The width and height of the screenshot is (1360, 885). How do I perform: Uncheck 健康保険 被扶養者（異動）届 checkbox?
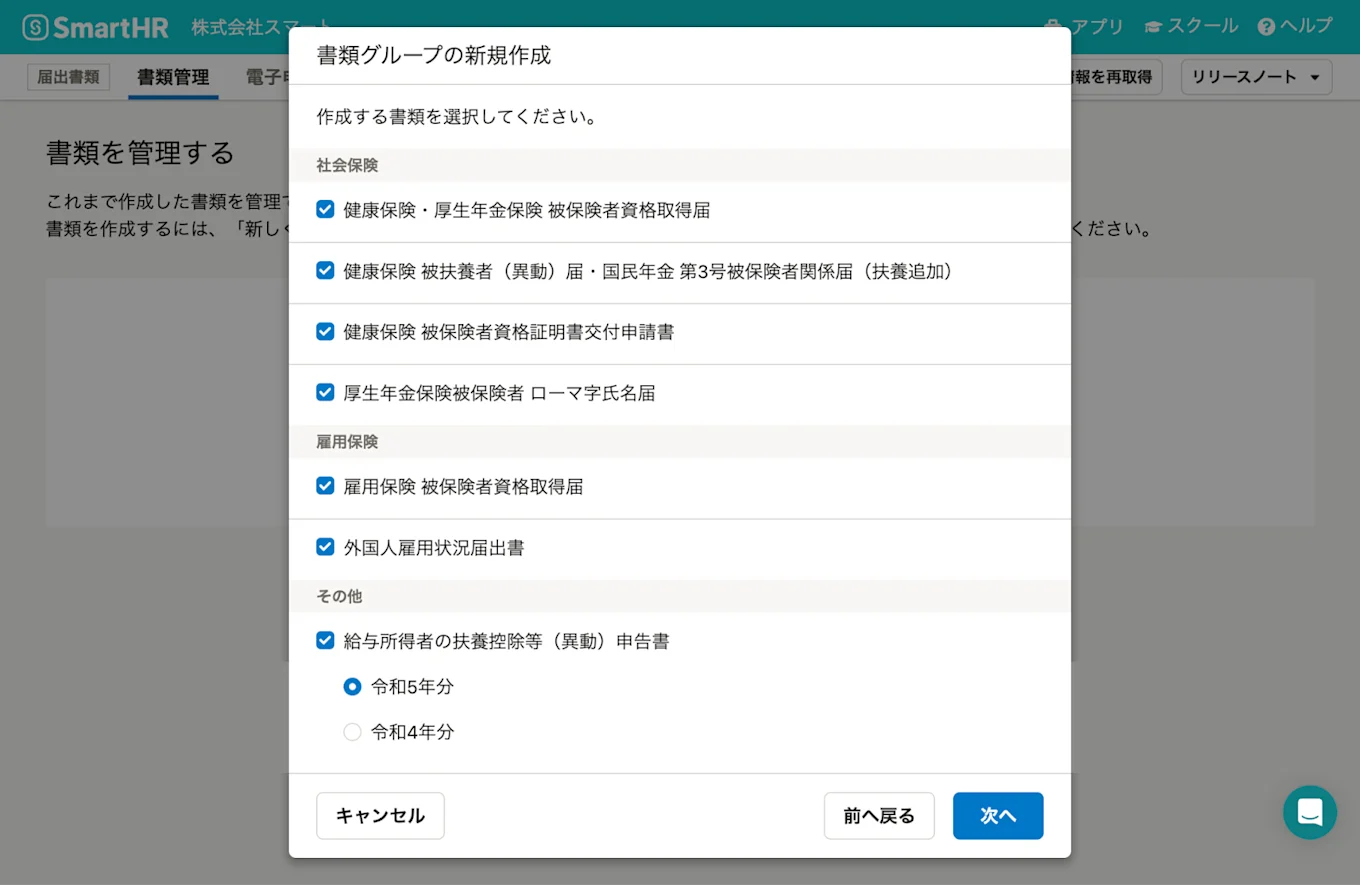[325, 270]
